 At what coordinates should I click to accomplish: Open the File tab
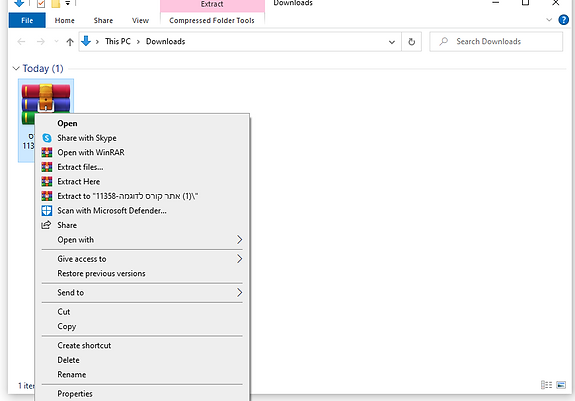pyautogui.click(x=27, y=21)
